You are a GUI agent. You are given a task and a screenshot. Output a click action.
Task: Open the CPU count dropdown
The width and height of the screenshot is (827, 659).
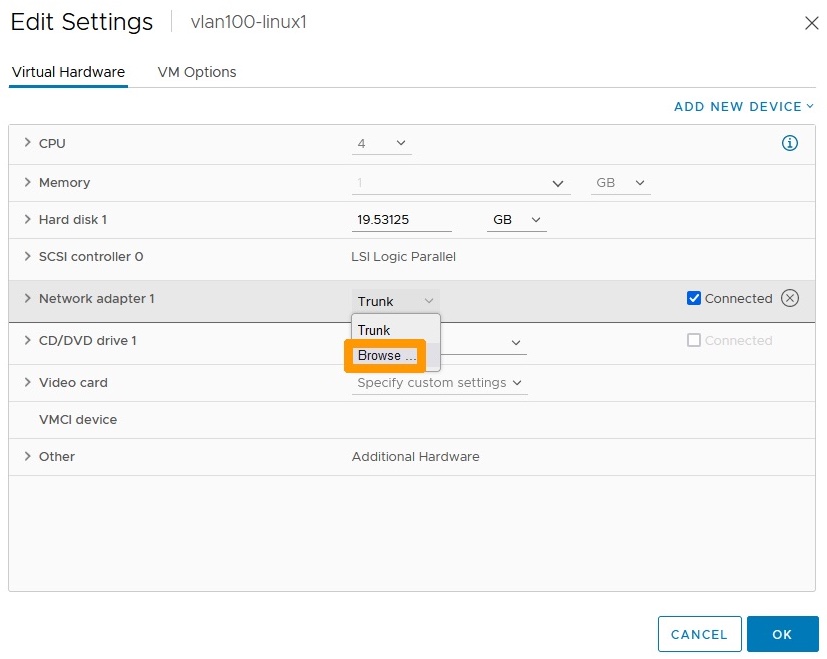coord(381,144)
